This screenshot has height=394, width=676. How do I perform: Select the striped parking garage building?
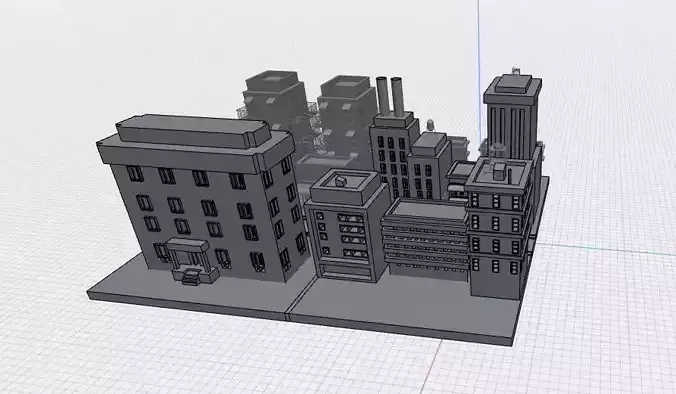425,239
